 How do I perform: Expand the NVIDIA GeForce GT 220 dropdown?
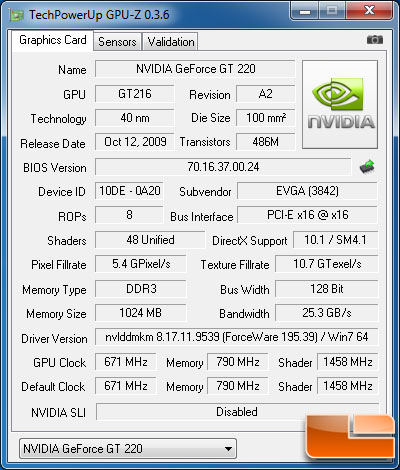pos(128,449)
